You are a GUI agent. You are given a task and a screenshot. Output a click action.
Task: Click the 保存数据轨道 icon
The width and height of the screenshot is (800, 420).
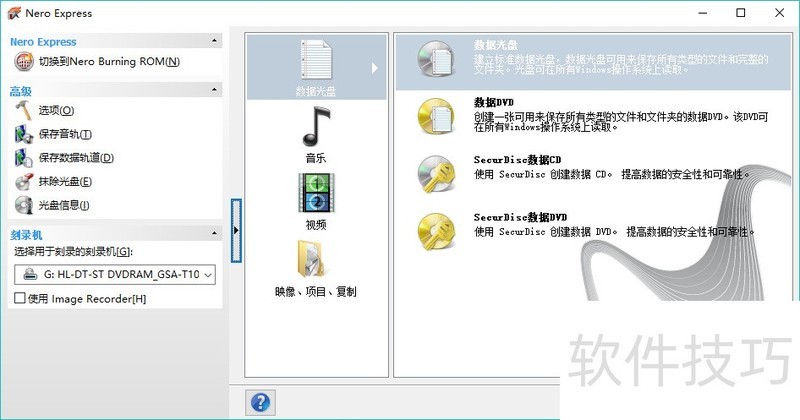pos(23,158)
